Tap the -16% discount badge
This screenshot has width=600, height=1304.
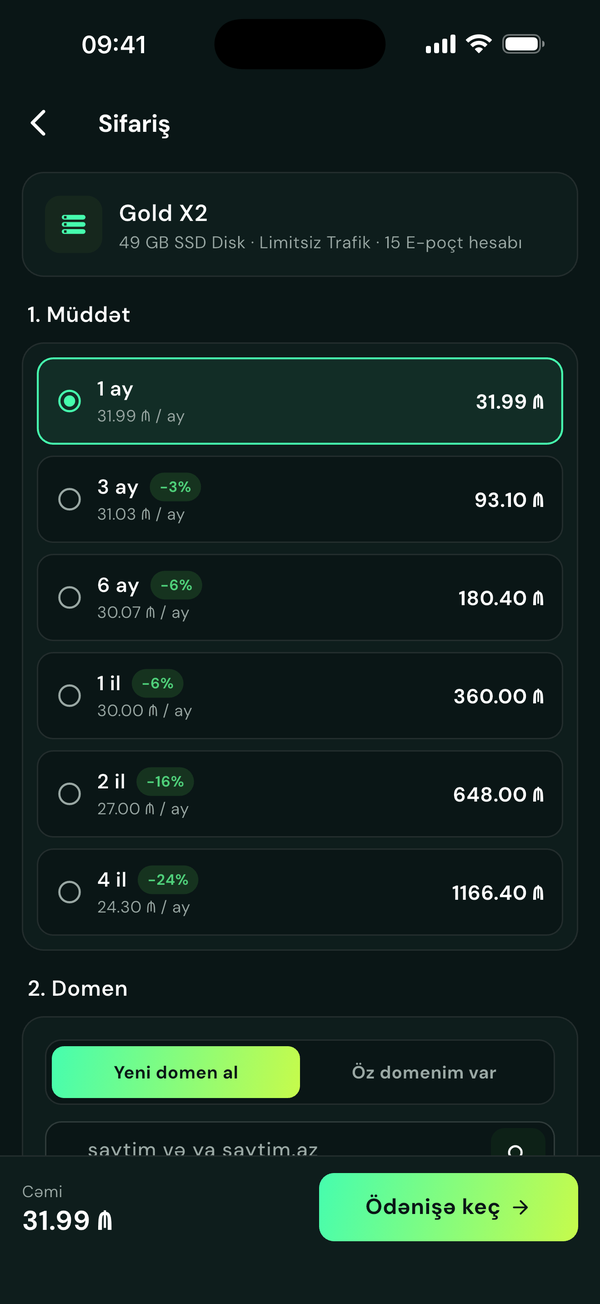pyautogui.click(x=166, y=782)
